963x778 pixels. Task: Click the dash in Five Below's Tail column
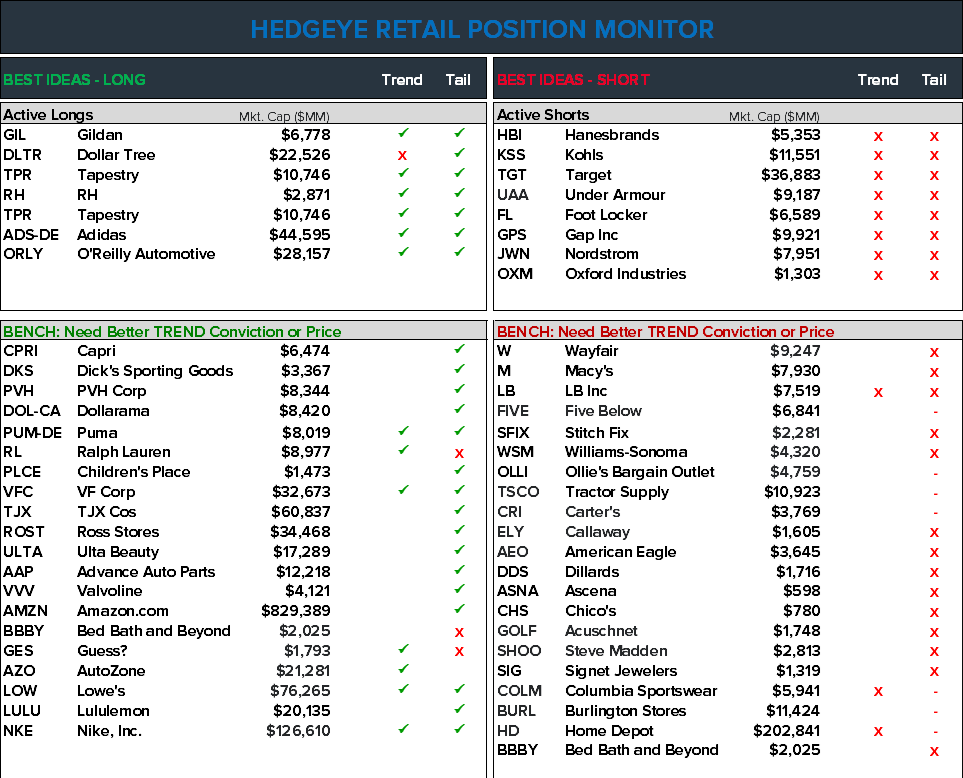point(934,411)
